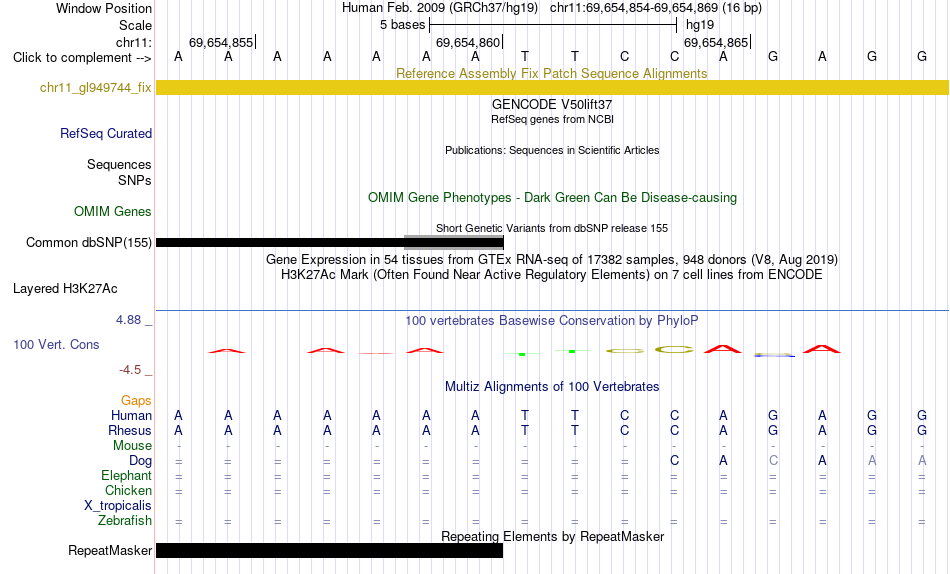
Task: Open the Layered H3K27Ac track label
Action: 65,289
